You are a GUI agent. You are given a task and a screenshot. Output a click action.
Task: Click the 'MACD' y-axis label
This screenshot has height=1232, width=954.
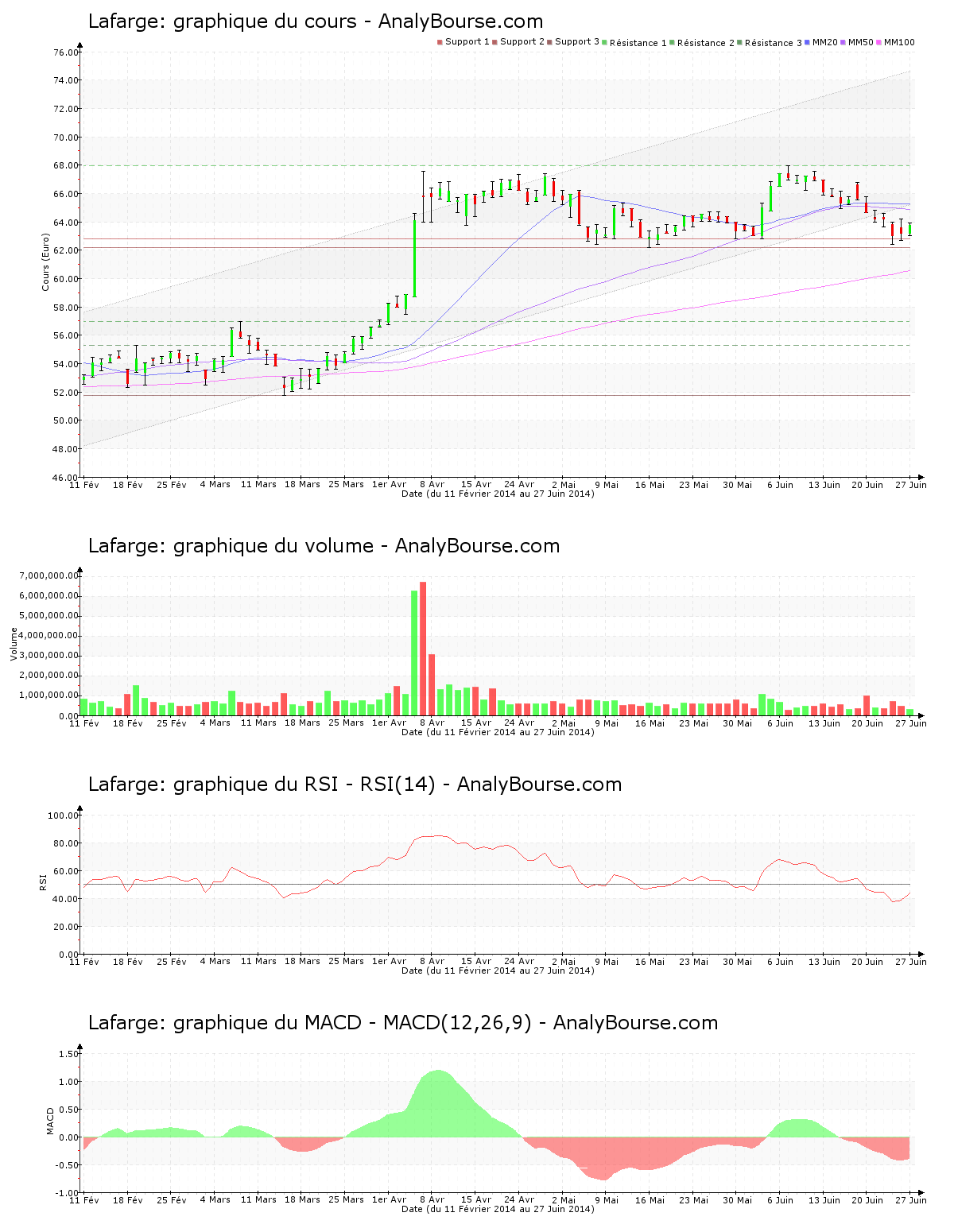tap(50, 1121)
